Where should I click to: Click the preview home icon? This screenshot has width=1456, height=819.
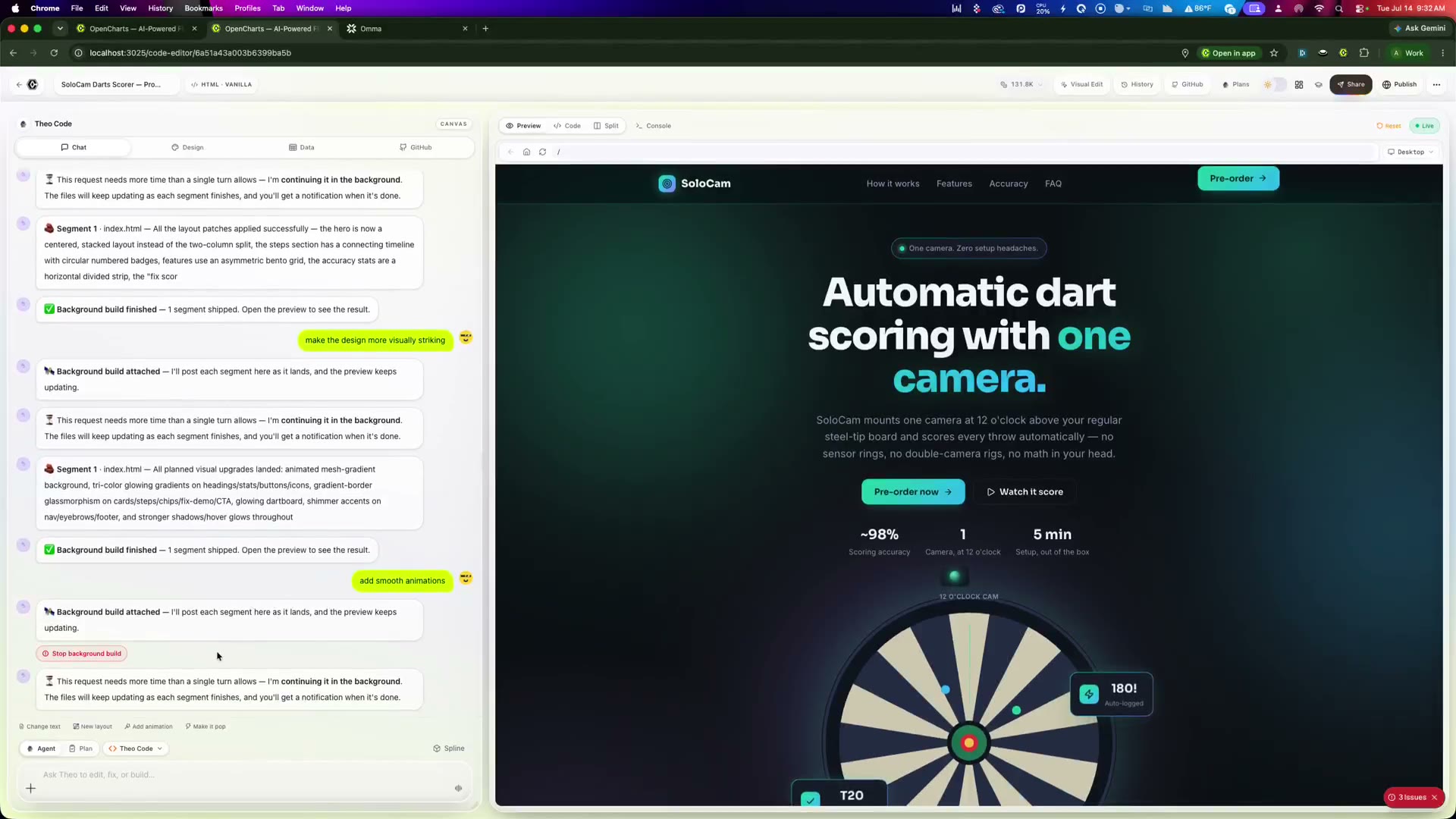[x=526, y=152]
